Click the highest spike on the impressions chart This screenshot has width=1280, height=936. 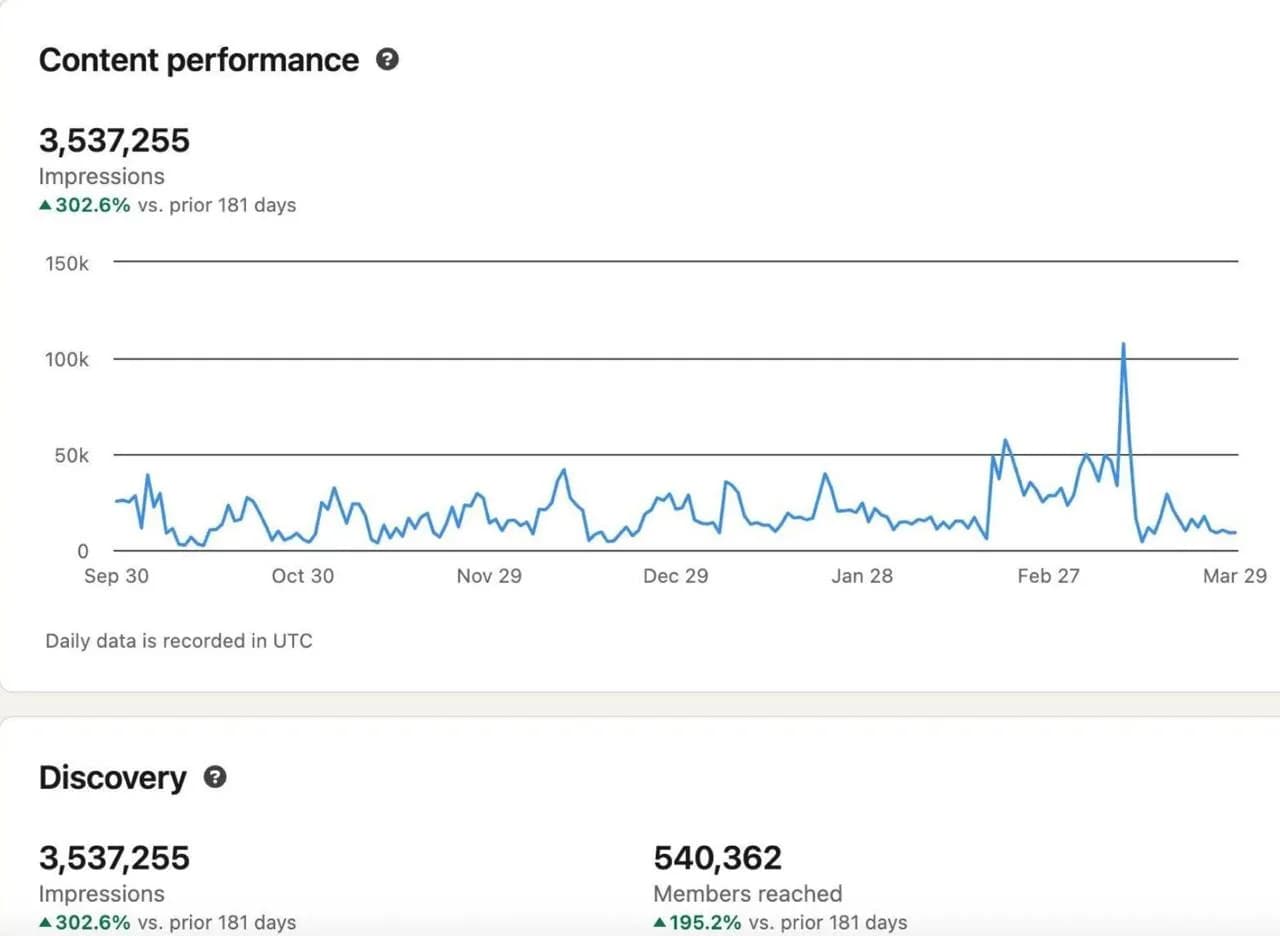[x=1123, y=345]
